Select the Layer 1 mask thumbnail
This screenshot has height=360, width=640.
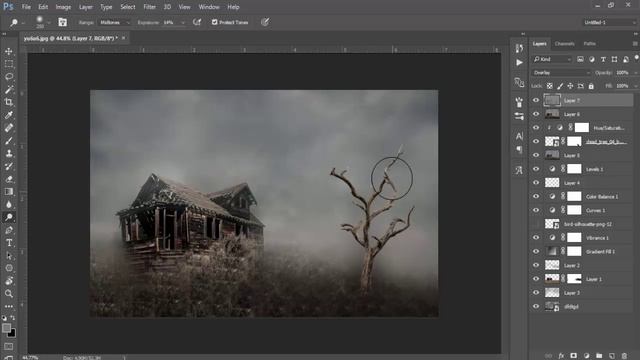point(574,279)
